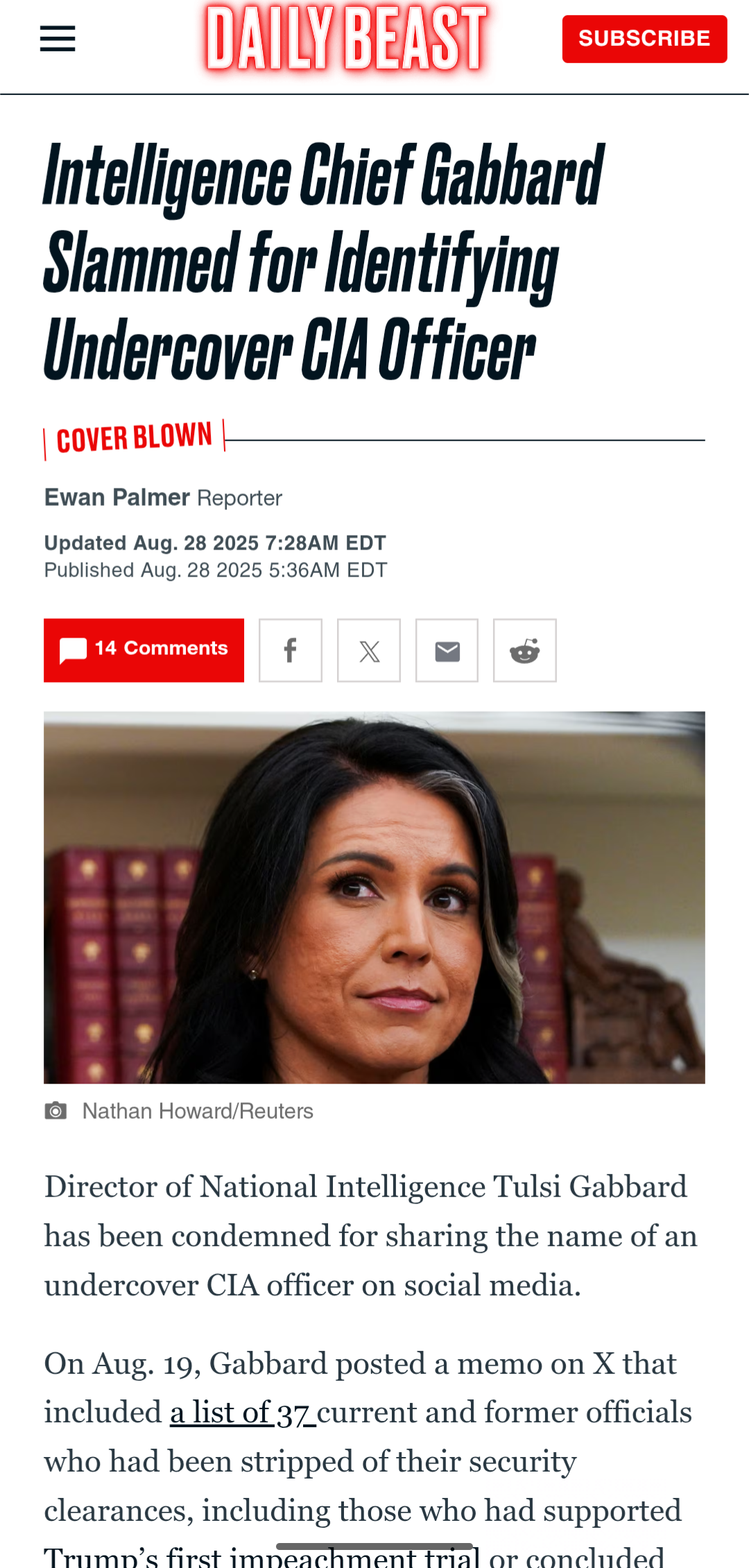Open Ewan Palmer author page
This screenshot has height=1568, width=749.
coord(117,497)
